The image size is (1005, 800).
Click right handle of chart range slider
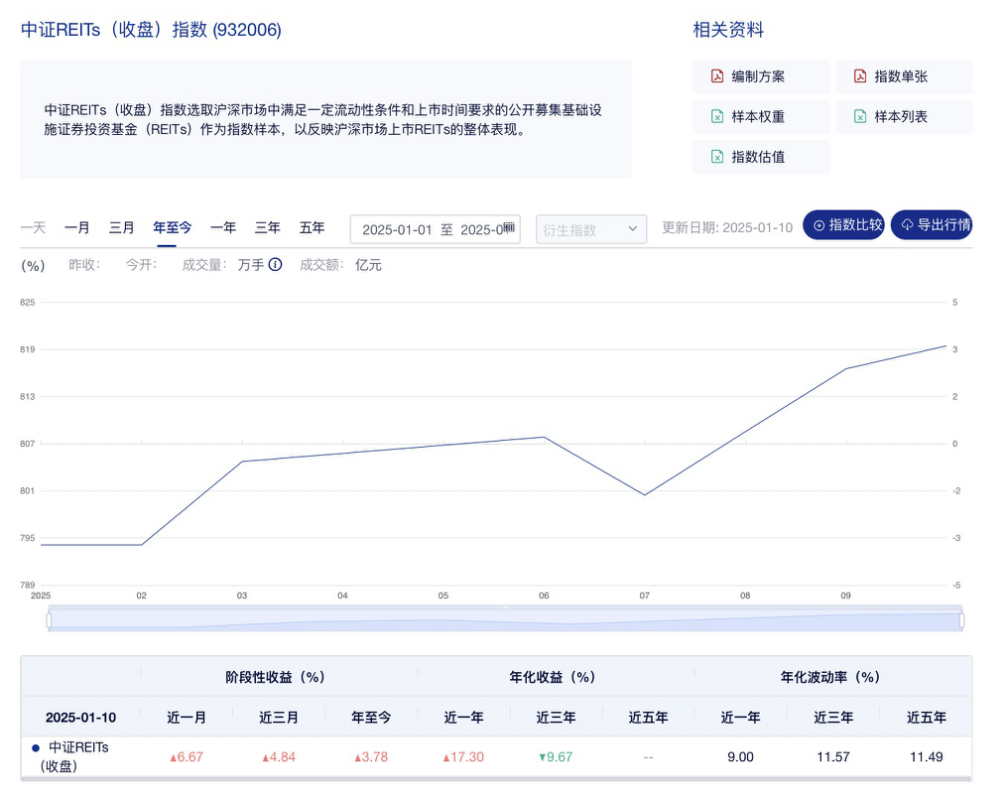pyautogui.click(x=962, y=620)
